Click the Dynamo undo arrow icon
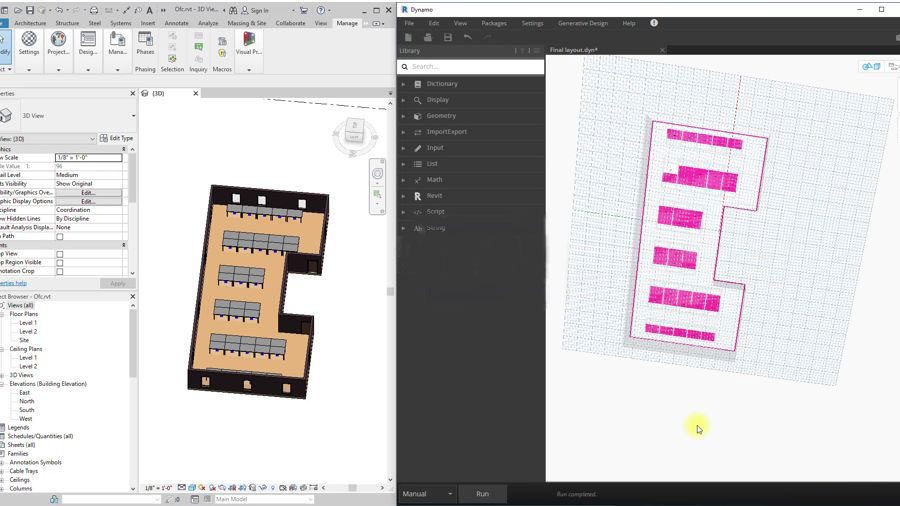Viewport: 900px width, 506px height. click(x=467, y=38)
